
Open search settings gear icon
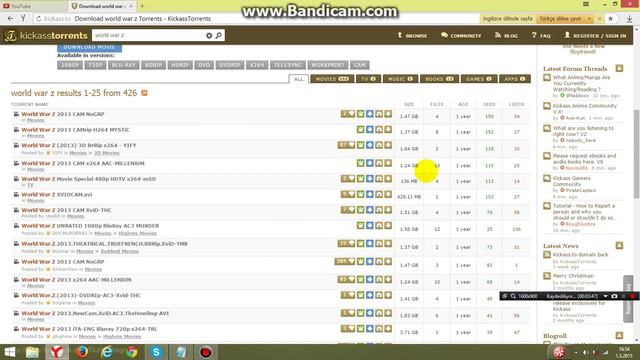click(x=209, y=36)
